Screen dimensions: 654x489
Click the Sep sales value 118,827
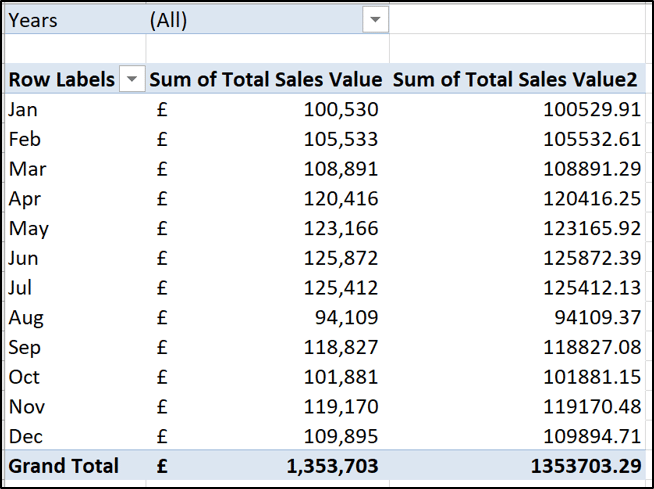342,347
